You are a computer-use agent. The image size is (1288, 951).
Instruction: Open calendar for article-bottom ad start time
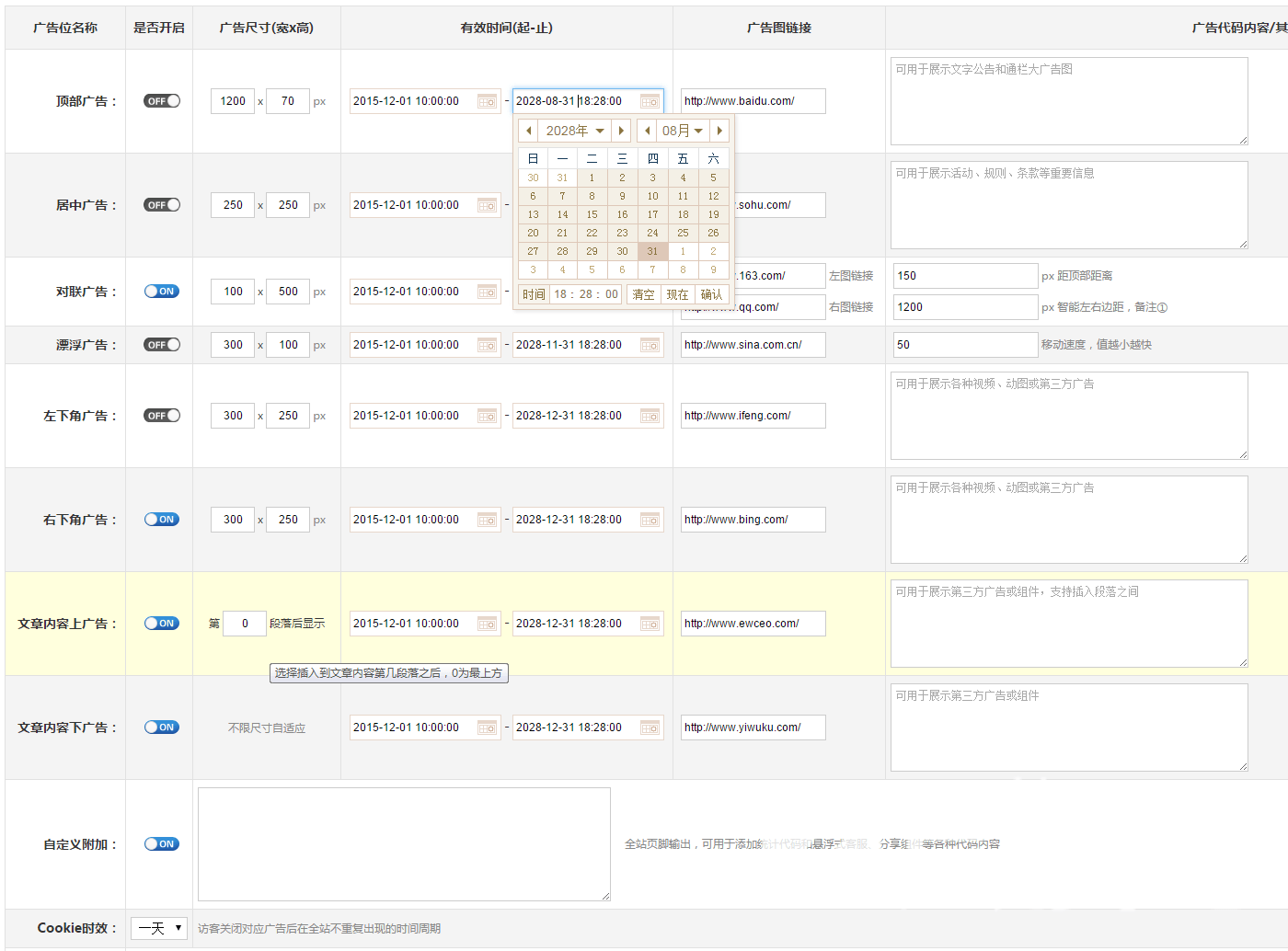[487, 728]
